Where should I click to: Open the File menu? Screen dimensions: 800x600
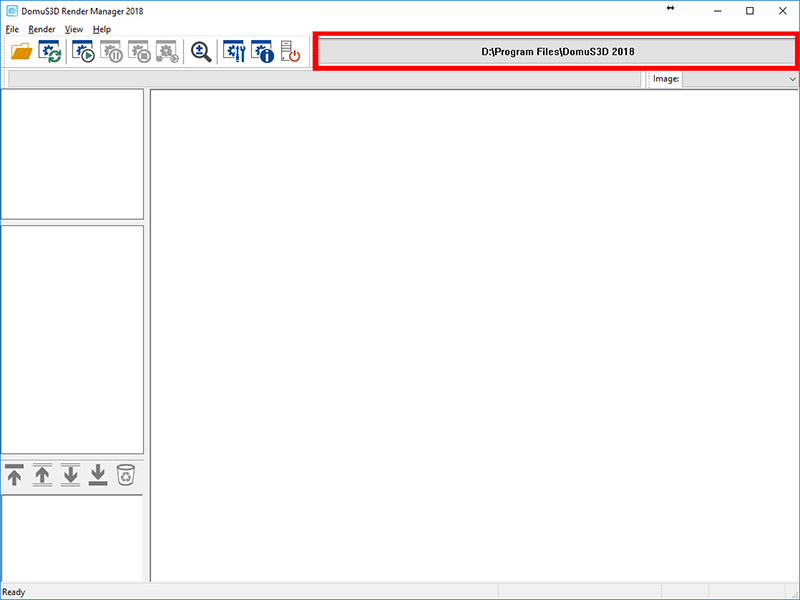pyautogui.click(x=12, y=30)
